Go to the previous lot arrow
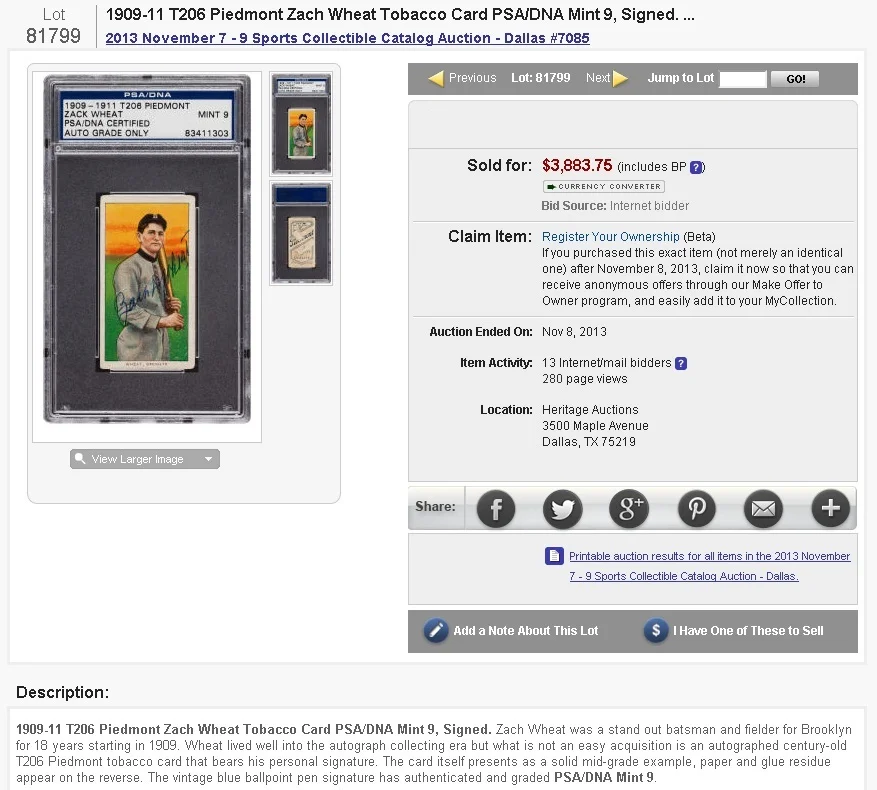The width and height of the screenshot is (877, 790). (436, 78)
